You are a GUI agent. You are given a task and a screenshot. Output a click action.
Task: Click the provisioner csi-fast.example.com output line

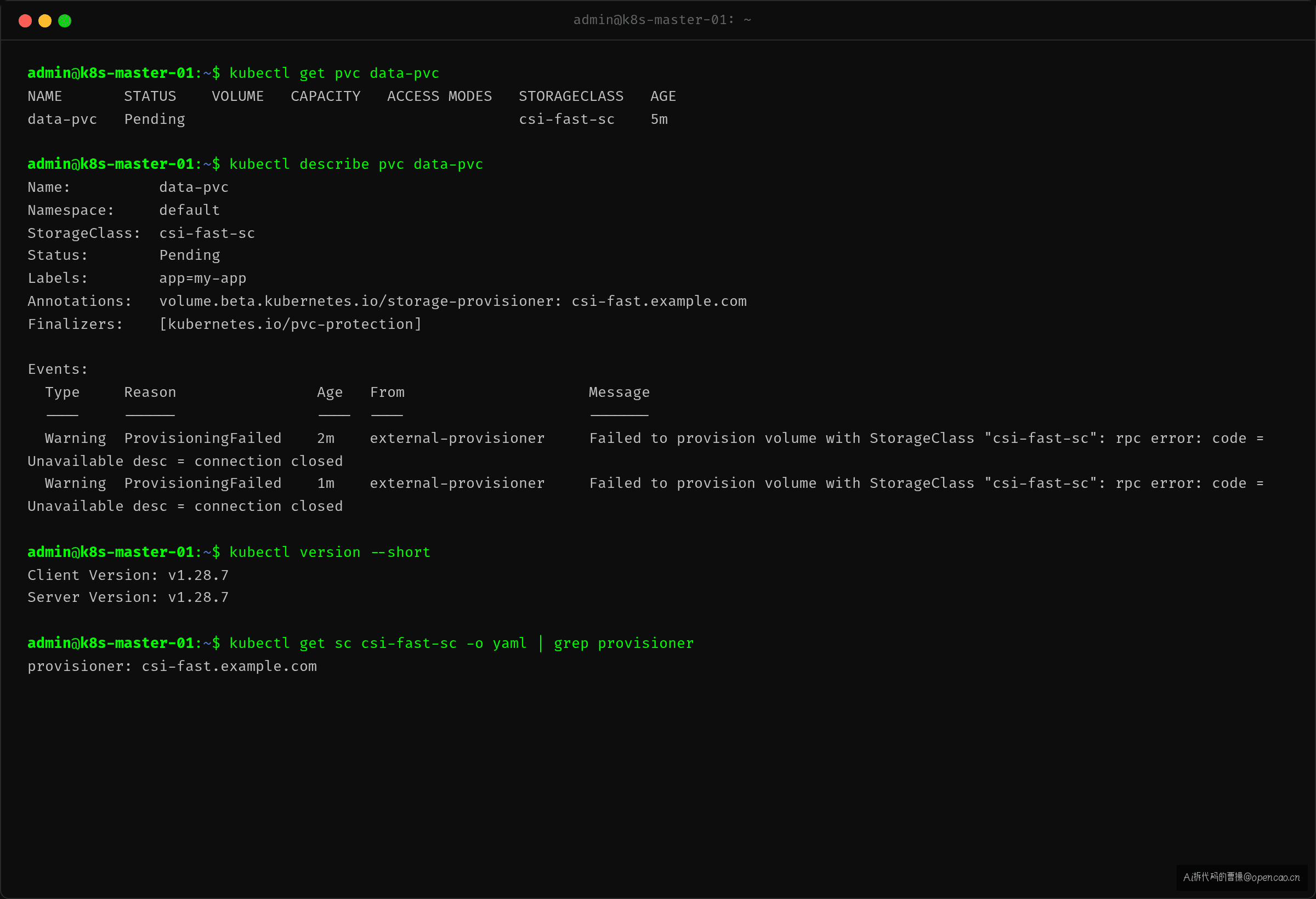tap(172, 667)
